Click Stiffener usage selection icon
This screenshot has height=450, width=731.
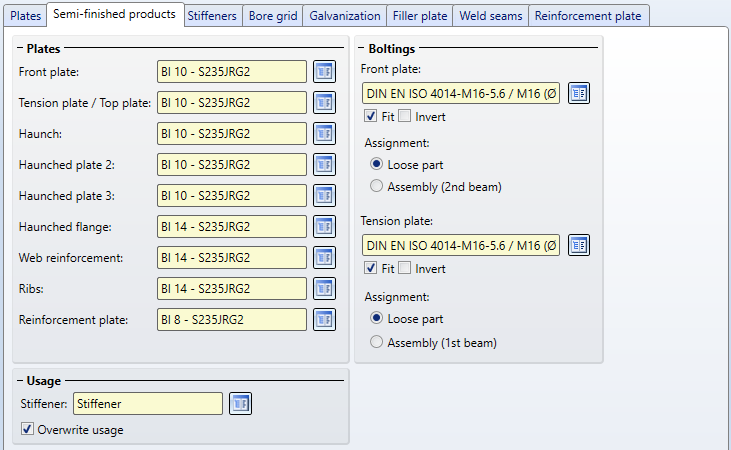pyautogui.click(x=240, y=403)
